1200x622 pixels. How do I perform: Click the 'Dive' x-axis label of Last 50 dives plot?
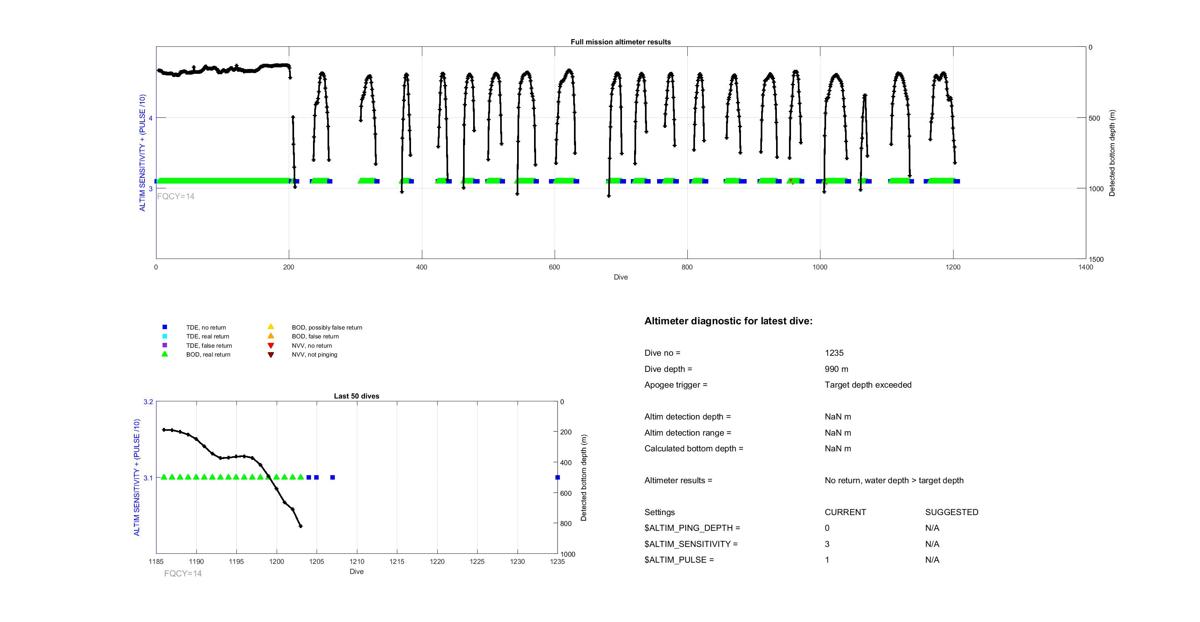pyautogui.click(x=357, y=572)
